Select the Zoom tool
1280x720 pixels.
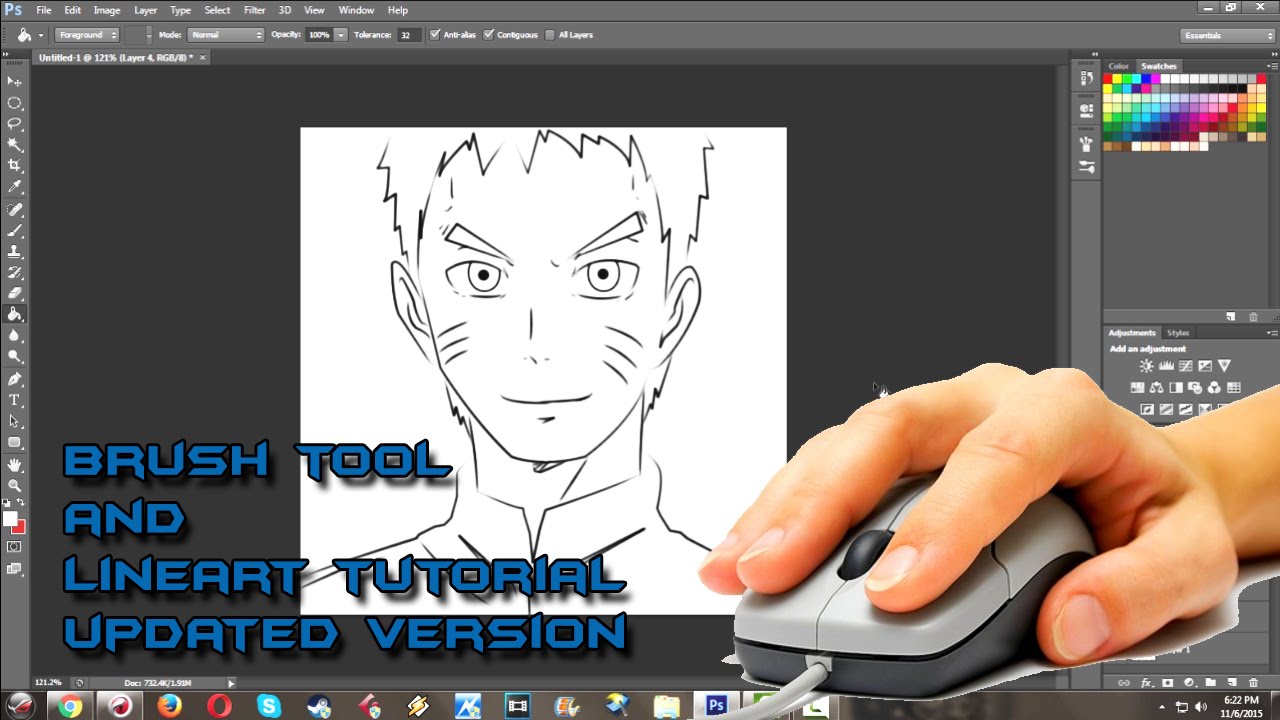click(x=14, y=486)
